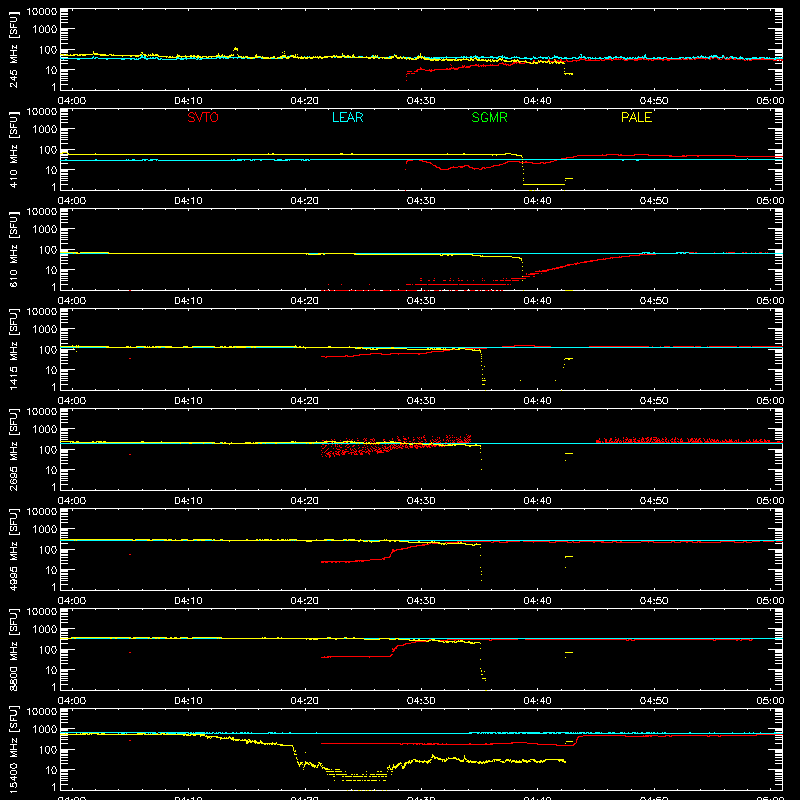Click the 04:20 tick under the 410 MHz panel
Image resolution: width=800 pixels, height=800 pixels.
(305, 201)
